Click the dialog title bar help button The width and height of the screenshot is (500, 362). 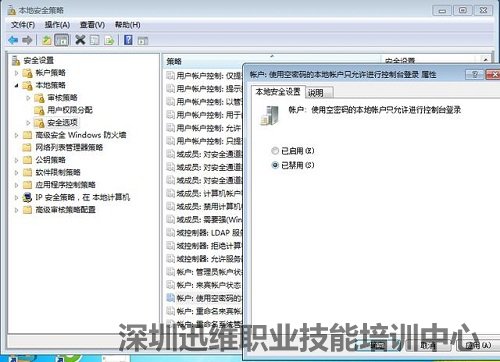475,74
